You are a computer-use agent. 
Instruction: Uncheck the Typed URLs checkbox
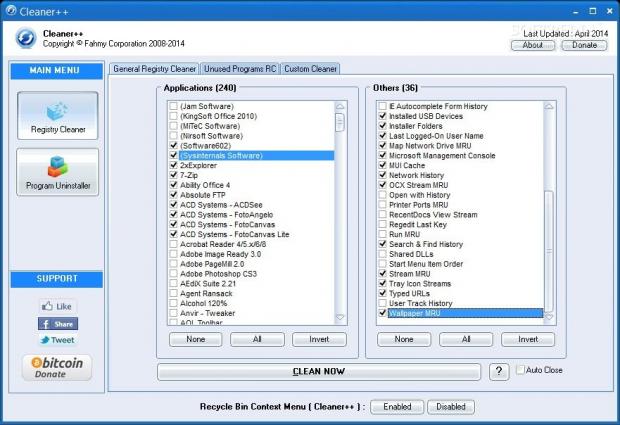(382, 293)
